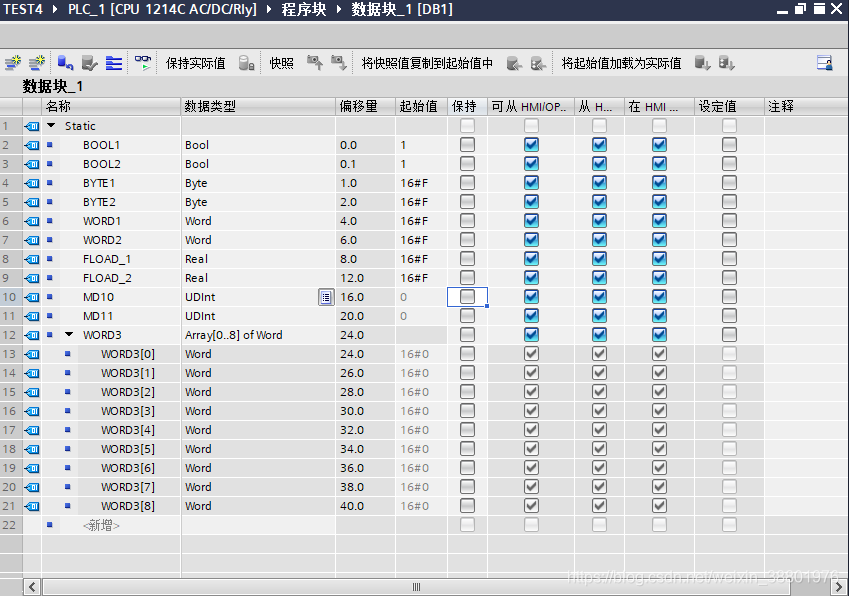The image size is (849, 596).
Task: Open breadcrumb arrow before 数据块_1 [DB1]
Action: (339, 9)
